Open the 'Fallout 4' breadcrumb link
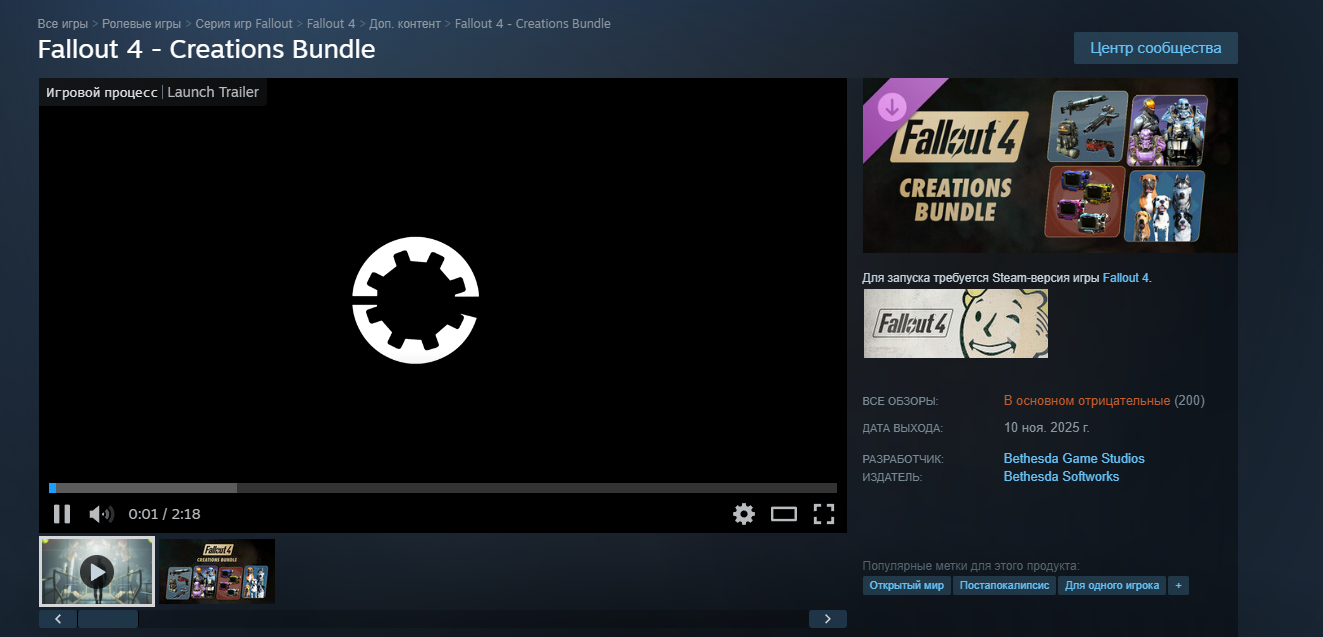This screenshot has width=1323, height=637. (x=332, y=23)
